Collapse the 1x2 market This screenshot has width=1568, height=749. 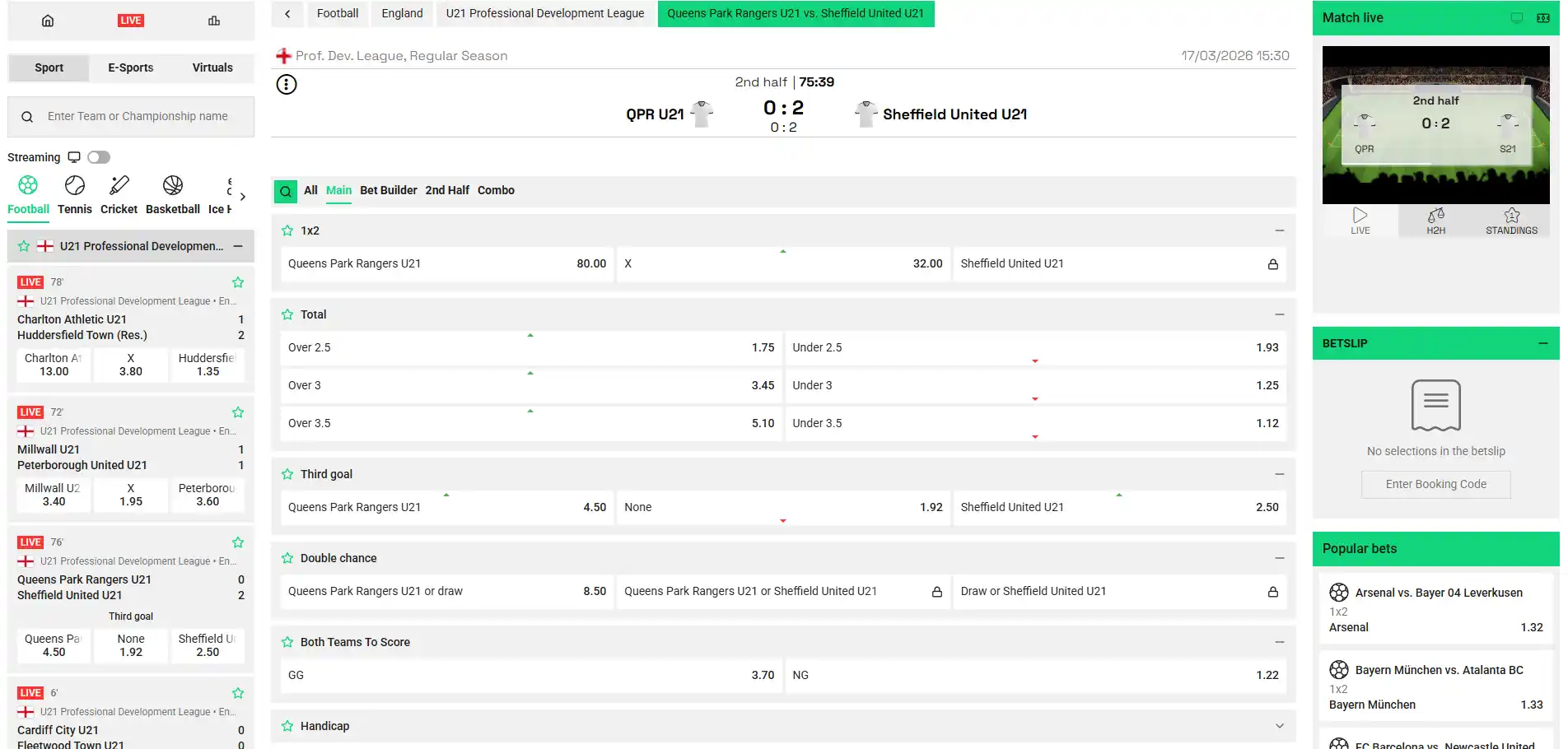1280,230
